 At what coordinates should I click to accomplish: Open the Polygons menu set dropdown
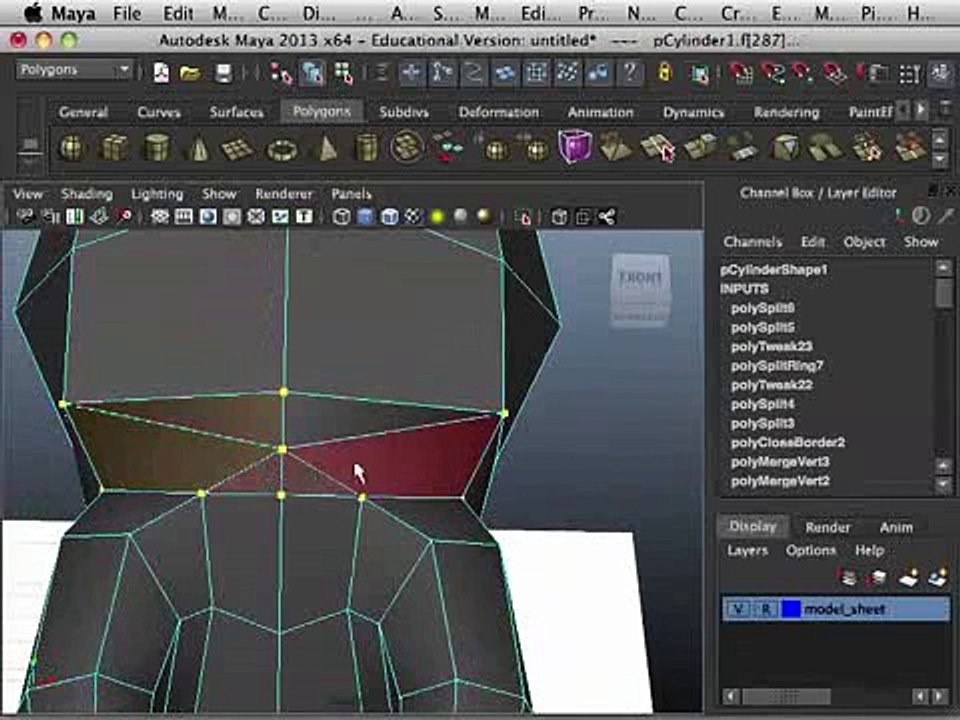(x=74, y=70)
